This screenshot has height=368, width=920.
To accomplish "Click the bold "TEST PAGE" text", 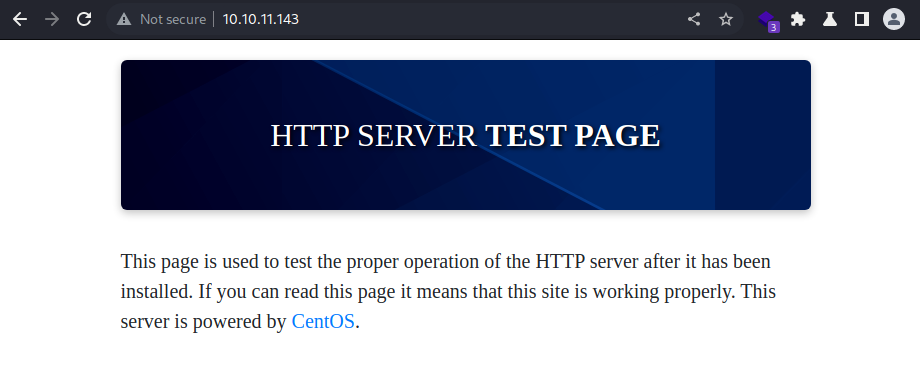I will click(573, 136).
